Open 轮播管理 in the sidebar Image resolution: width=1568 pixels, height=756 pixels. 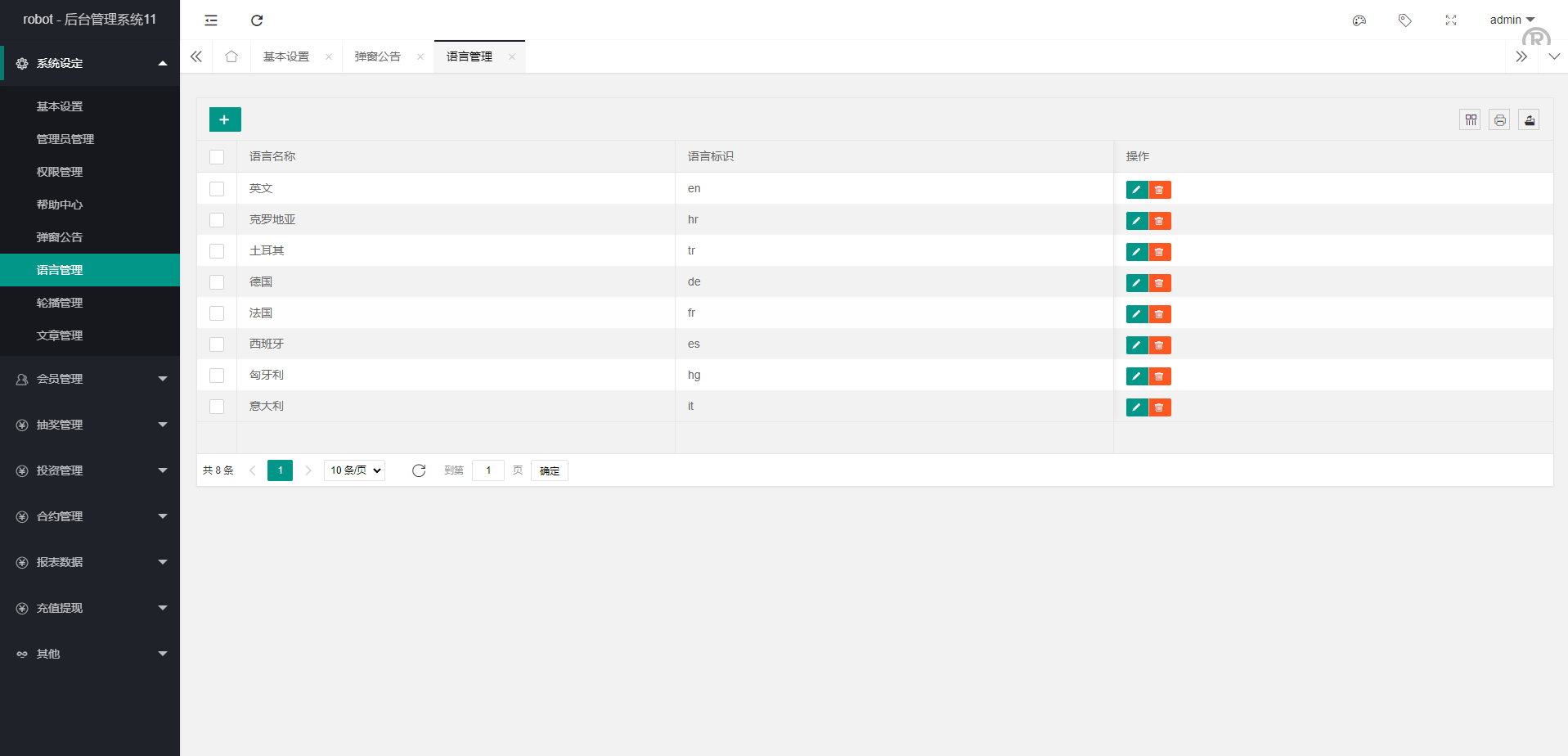[x=60, y=303]
